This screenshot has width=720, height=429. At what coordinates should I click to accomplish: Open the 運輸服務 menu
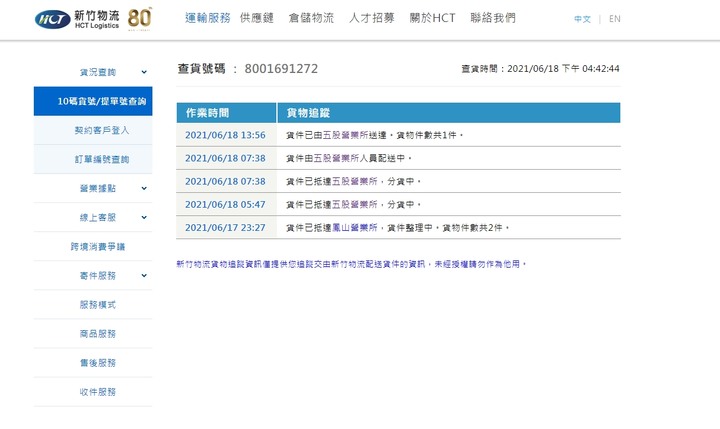point(208,18)
